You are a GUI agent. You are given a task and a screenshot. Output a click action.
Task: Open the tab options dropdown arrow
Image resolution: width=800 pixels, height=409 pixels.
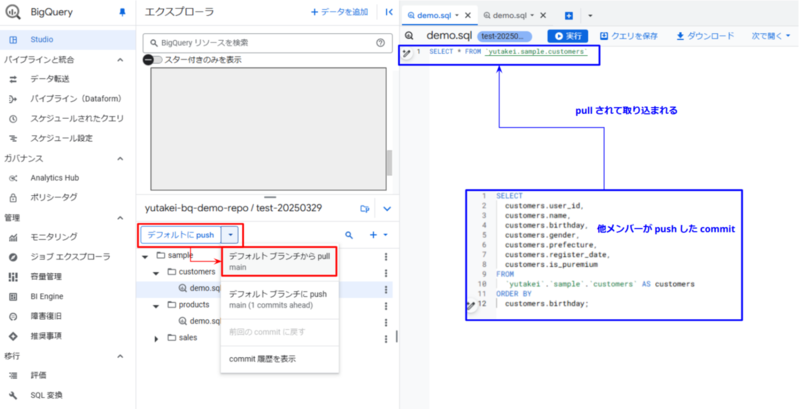click(x=590, y=16)
